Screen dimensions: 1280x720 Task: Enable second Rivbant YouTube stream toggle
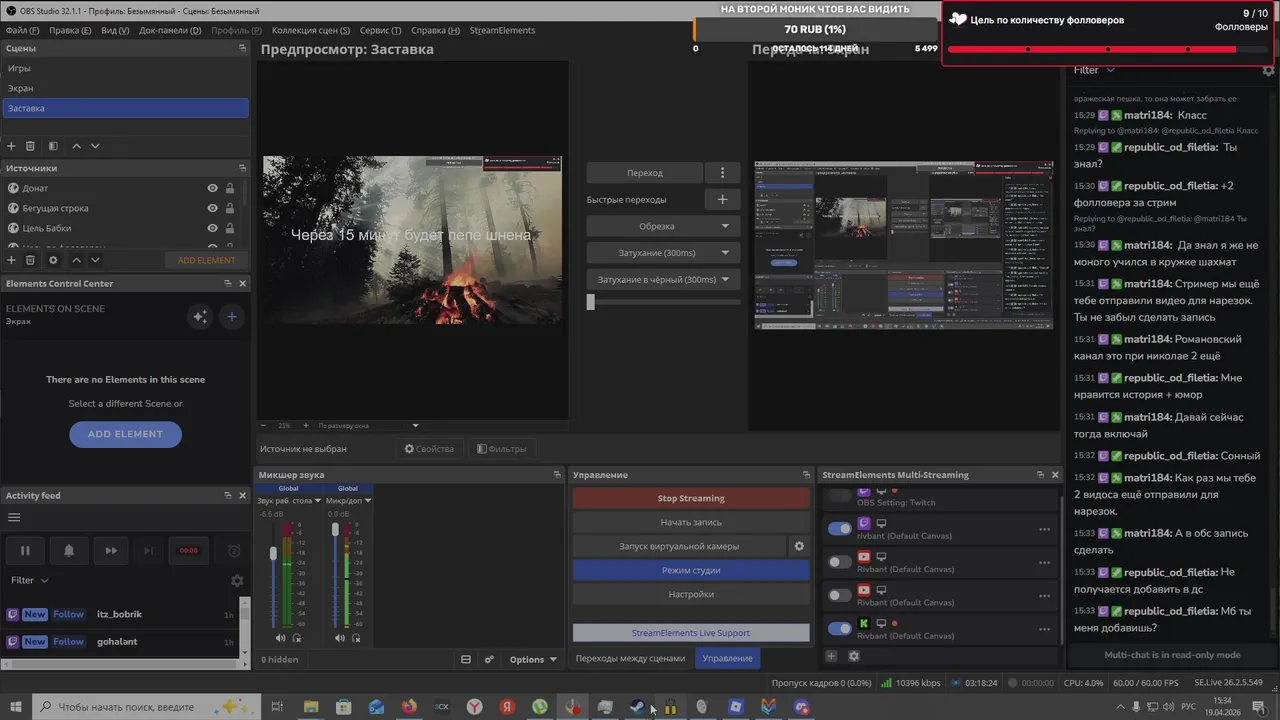click(x=840, y=595)
